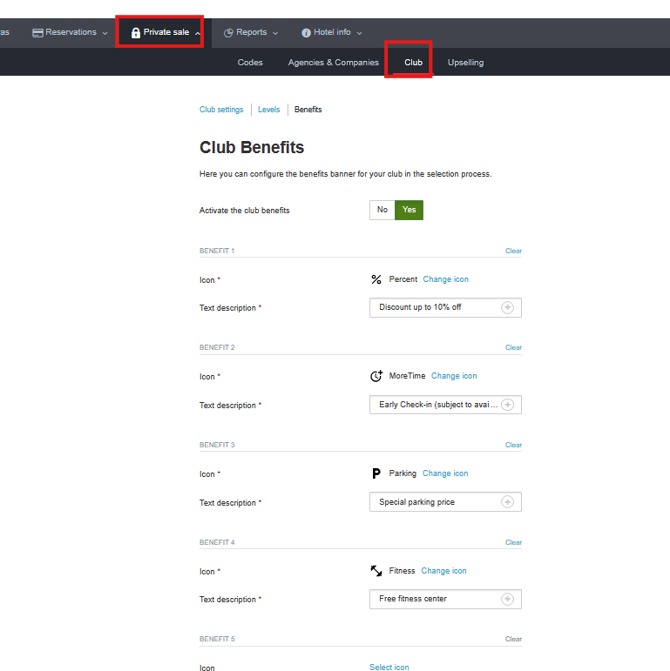Screen dimensions: 670x671
Task: Edit the Early Check-in text description field
Action: (x=445, y=404)
